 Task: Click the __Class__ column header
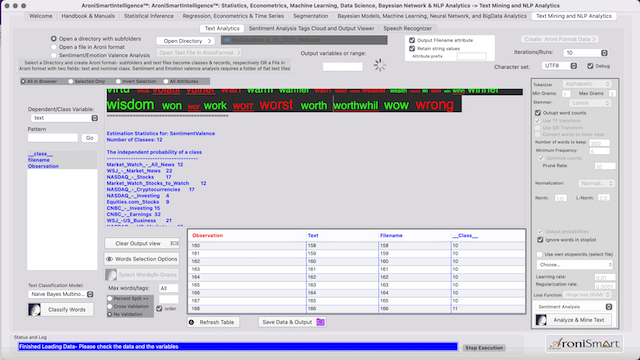tap(465, 236)
